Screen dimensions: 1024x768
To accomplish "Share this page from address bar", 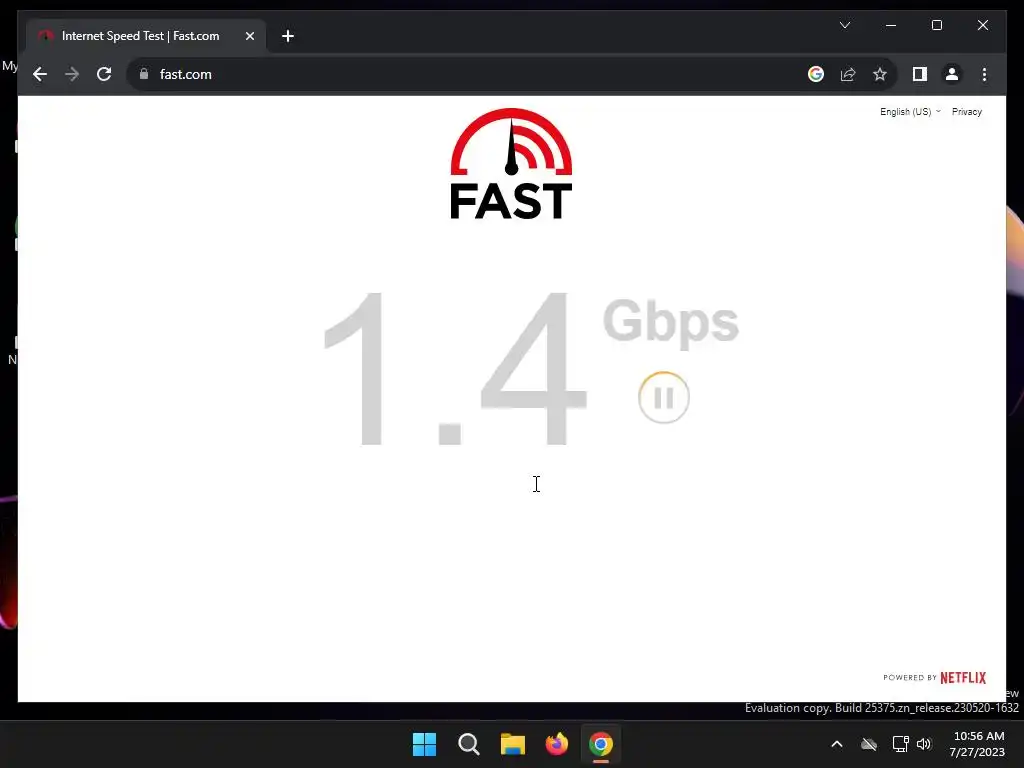I will pyautogui.click(x=848, y=74).
